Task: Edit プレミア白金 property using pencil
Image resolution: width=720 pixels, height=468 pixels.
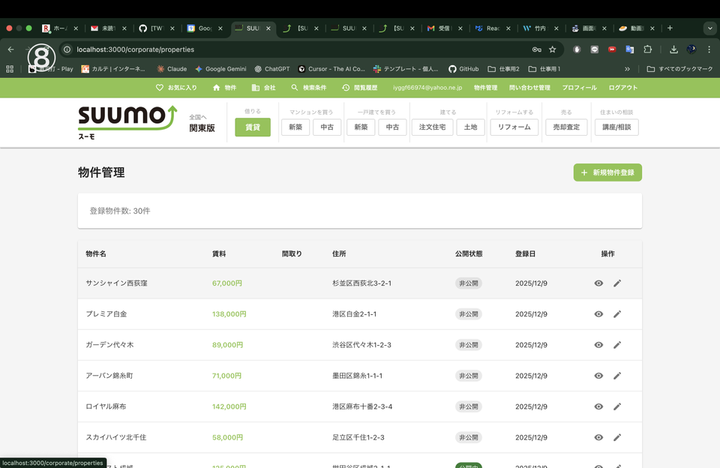Action: click(617, 314)
